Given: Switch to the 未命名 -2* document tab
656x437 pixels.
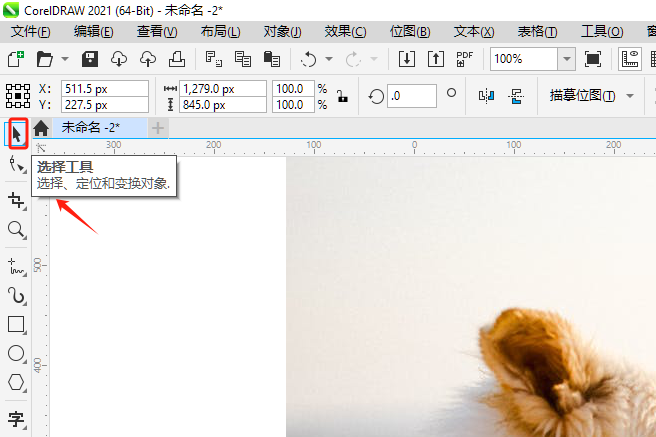Looking at the screenshot, I should tap(99, 128).
